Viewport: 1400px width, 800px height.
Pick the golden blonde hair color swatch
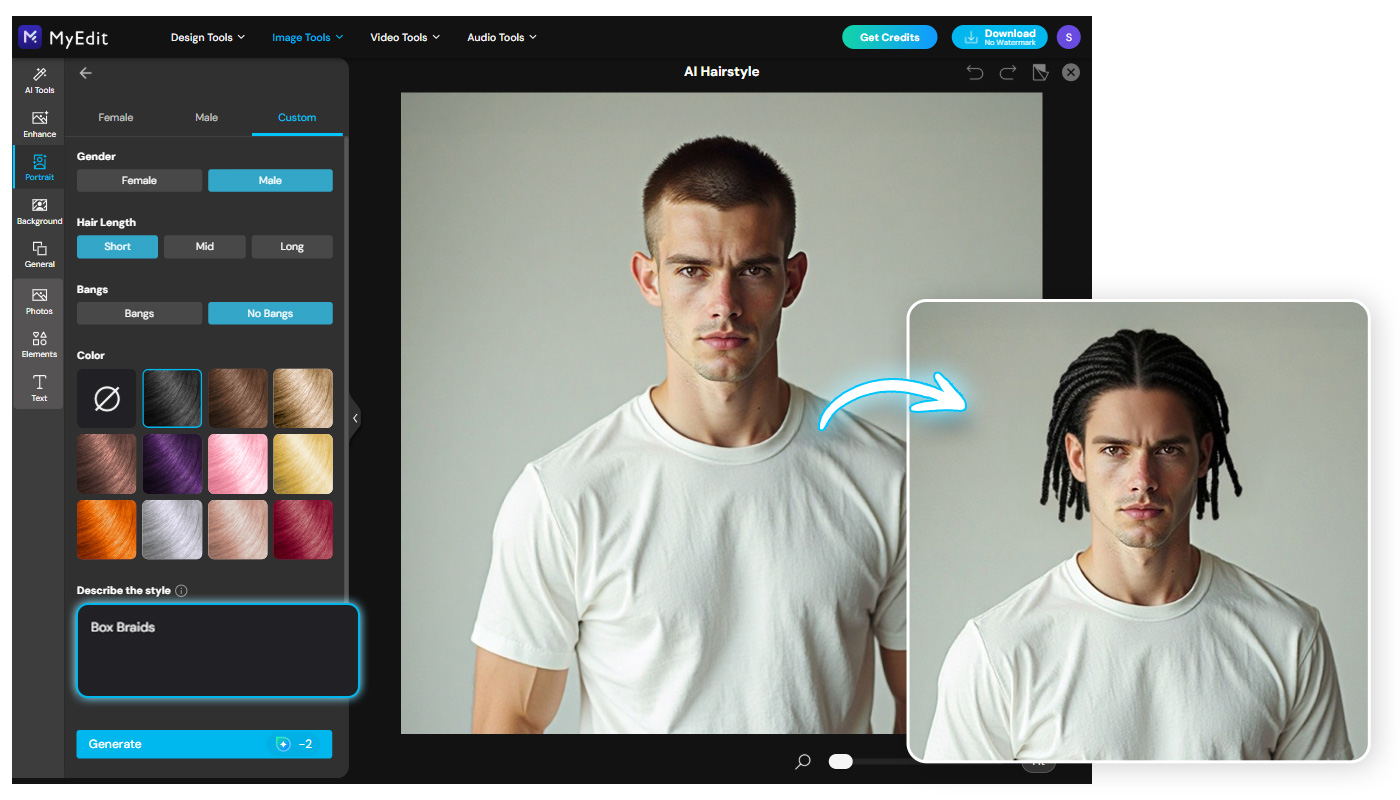[303, 464]
